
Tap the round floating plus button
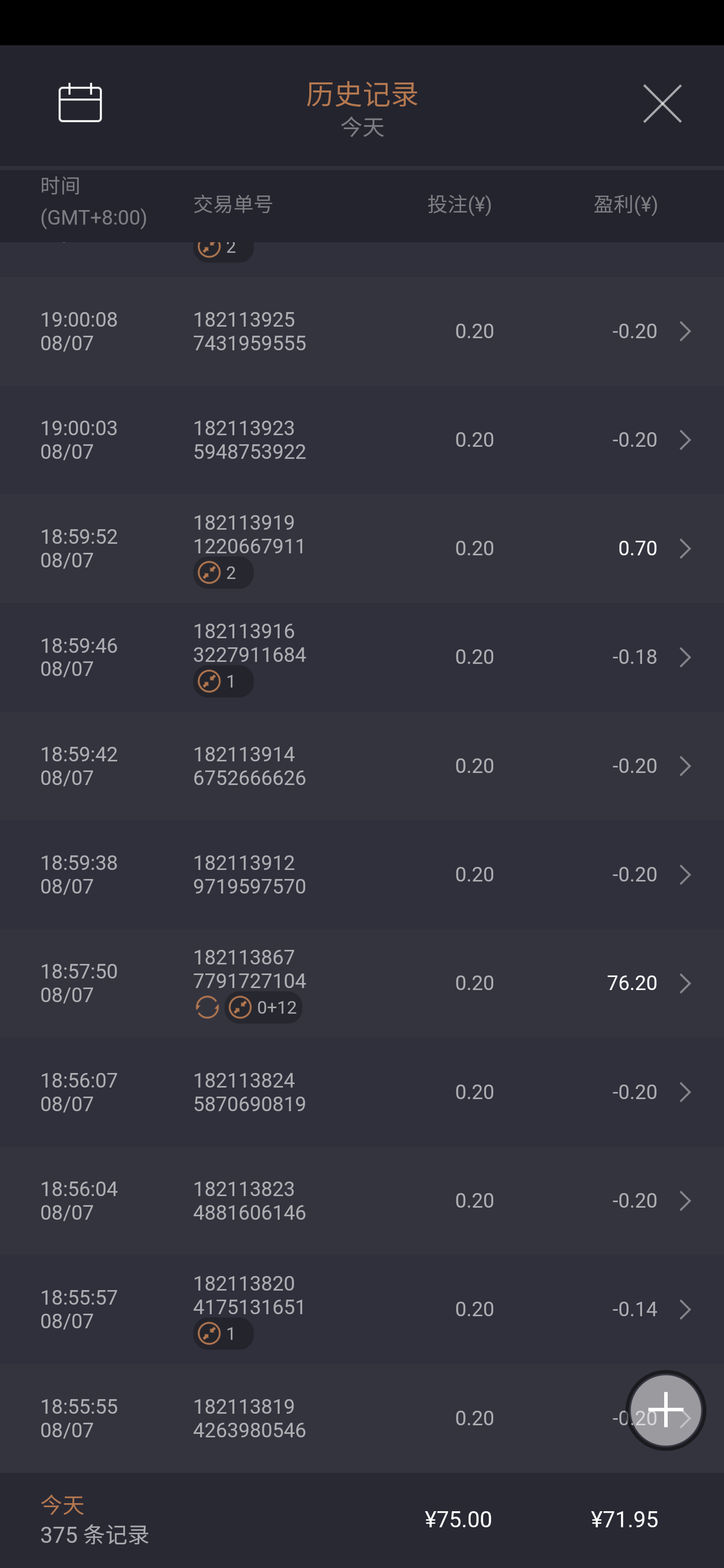tap(665, 1410)
